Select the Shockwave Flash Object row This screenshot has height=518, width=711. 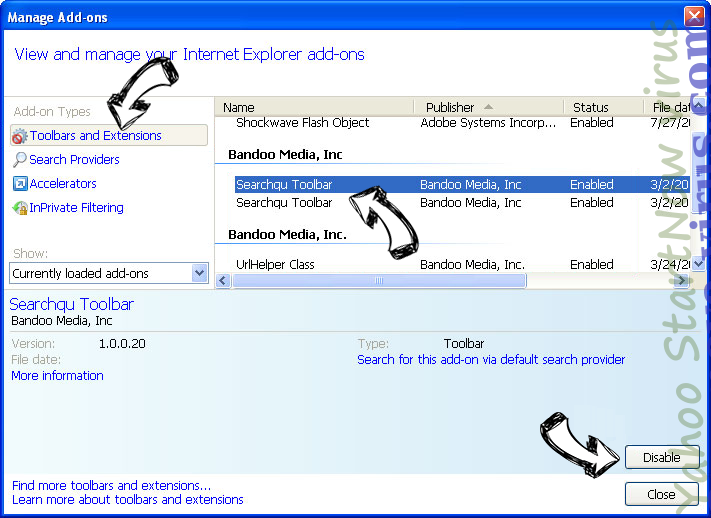(x=463, y=122)
